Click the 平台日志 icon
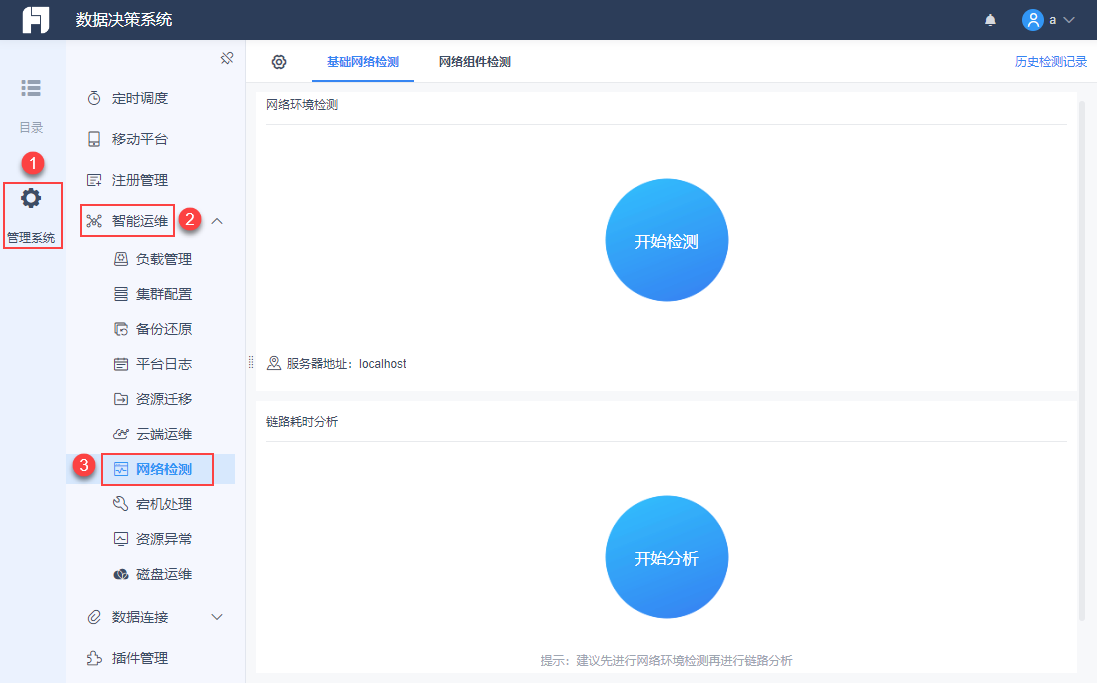This screenshot has width=1097, height=683. (121, 364)
